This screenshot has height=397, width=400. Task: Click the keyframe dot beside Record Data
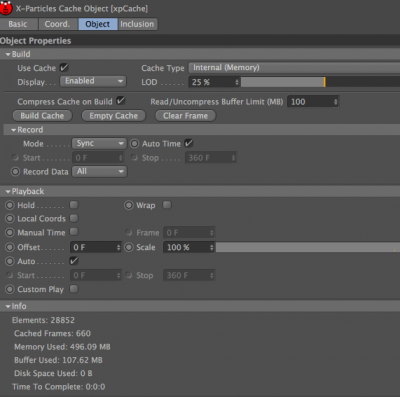[x=15, y=172]
